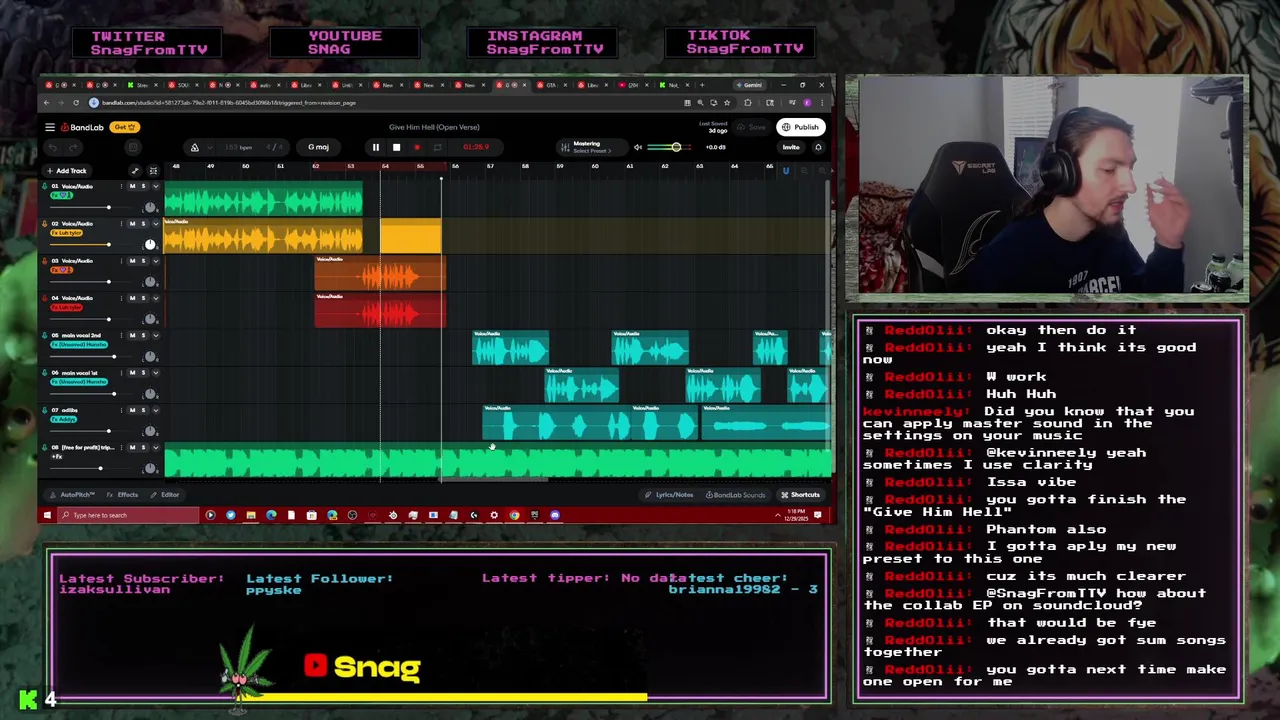Image resolution: width=1280 pixels, height=720 pixels.
Task: Open Lyrics/Notes panel
Action: coord(670,495)
